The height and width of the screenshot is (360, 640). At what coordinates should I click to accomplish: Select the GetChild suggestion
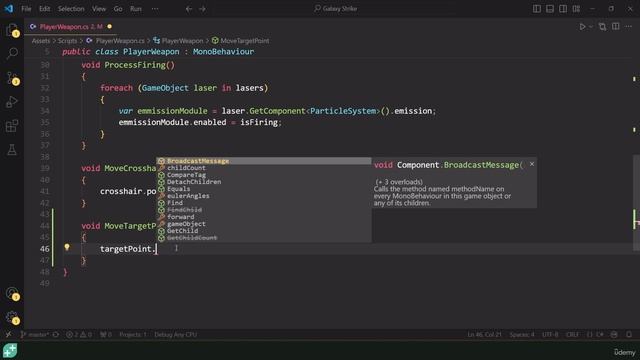click(264, 231)
